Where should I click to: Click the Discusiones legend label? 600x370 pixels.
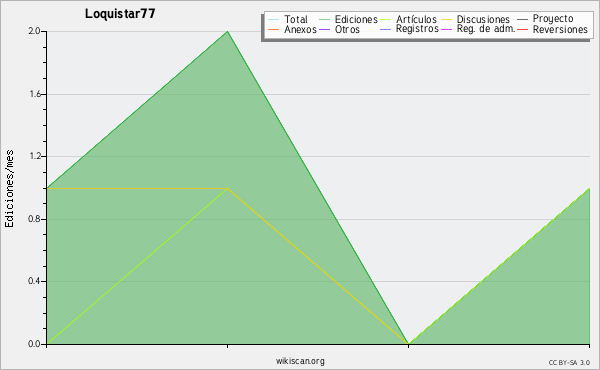click(x=483, y=19)
